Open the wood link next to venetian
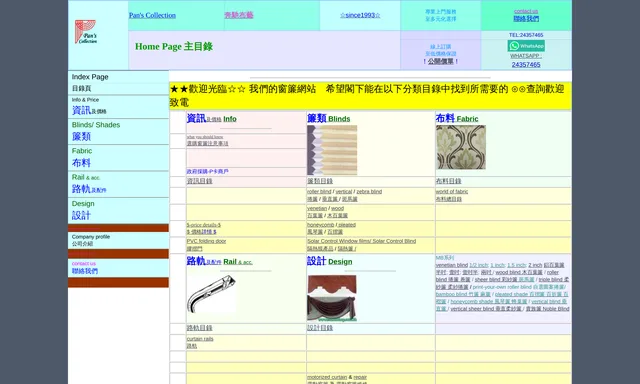This screenshot has height=384, width=640. point(337,208)
